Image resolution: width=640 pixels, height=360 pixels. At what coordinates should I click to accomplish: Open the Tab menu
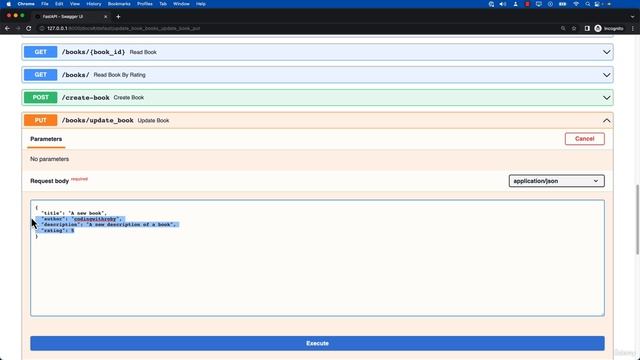coord(163,4)
